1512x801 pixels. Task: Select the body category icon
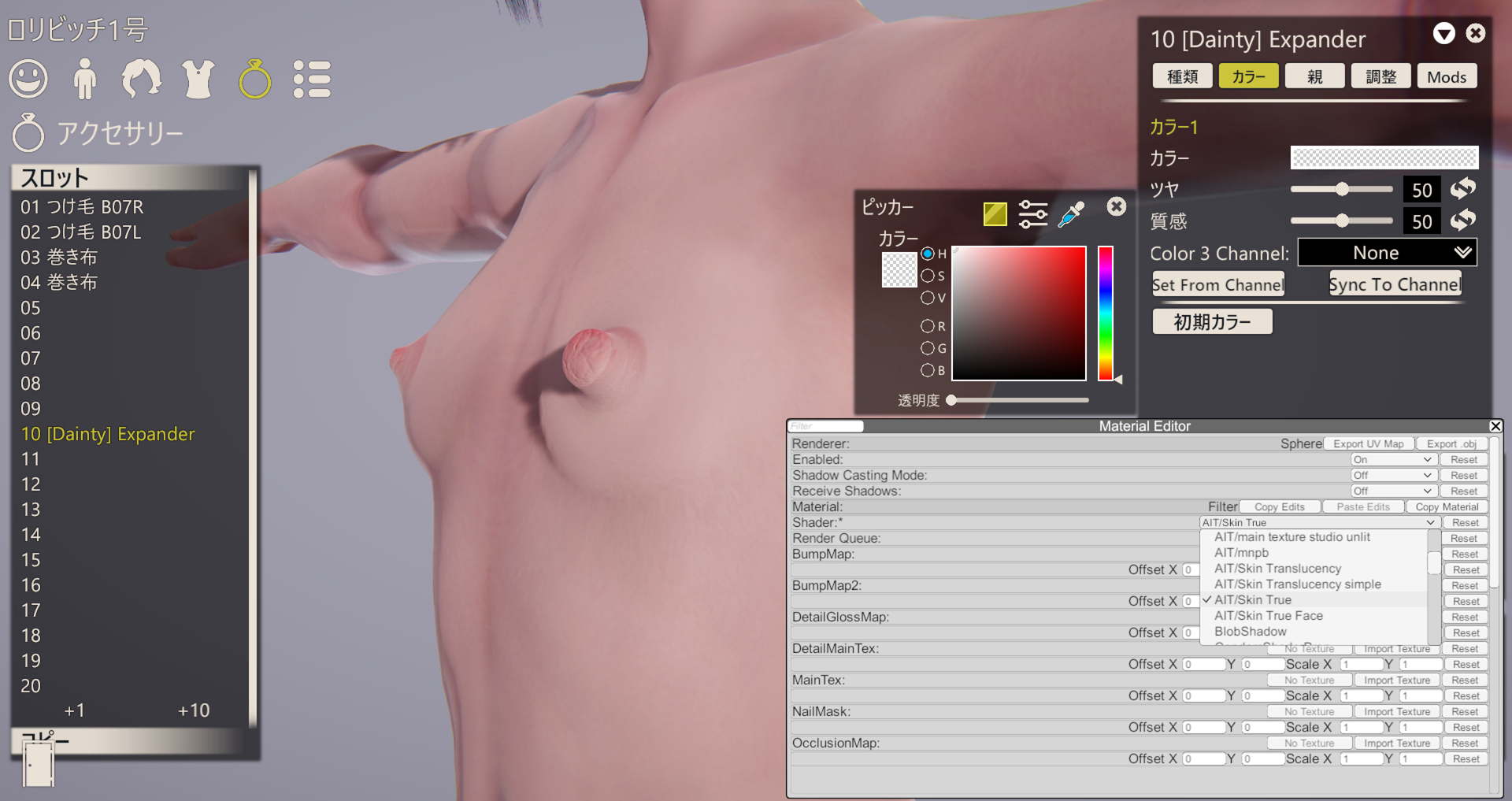[x=85, y=80]
